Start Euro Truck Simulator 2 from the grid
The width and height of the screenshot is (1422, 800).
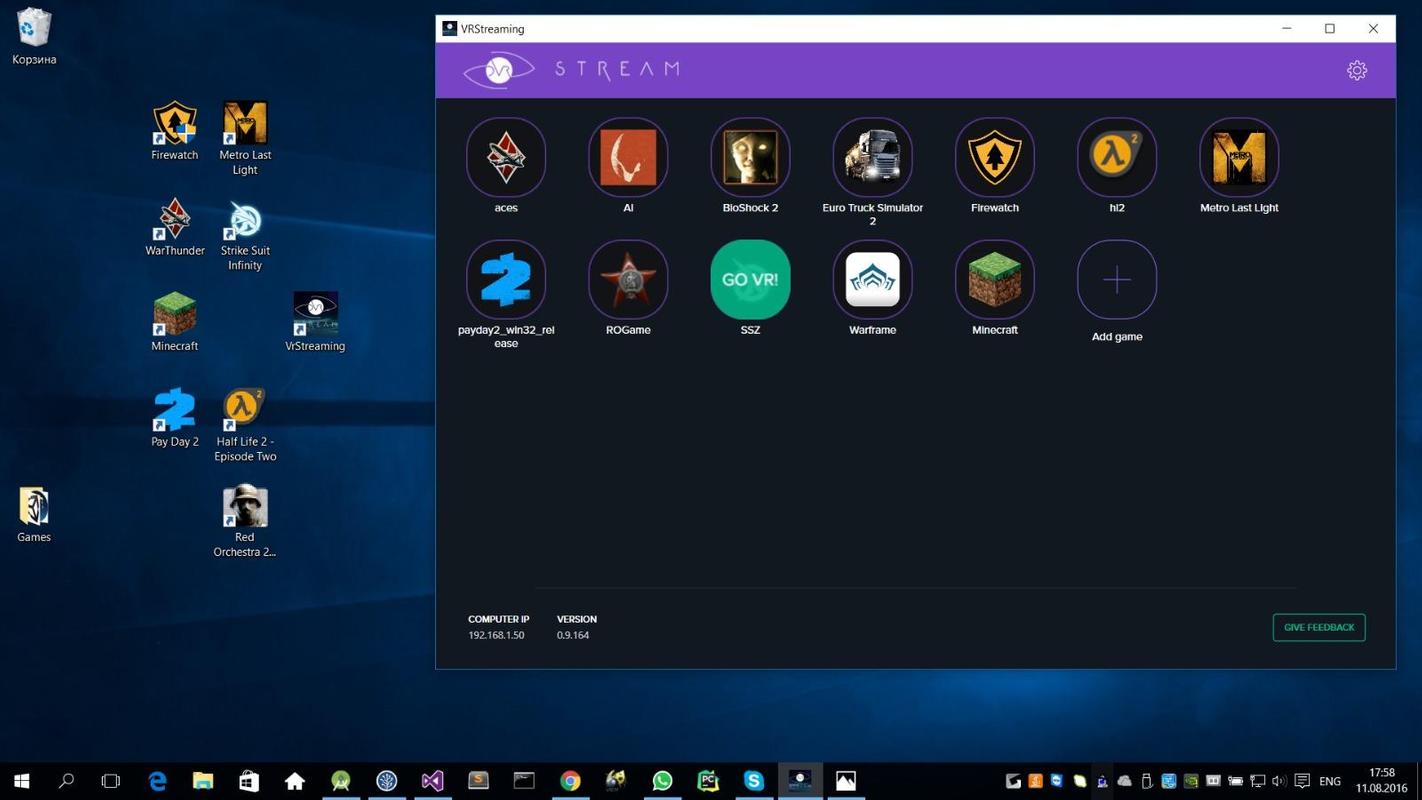[x=872, y=157]
